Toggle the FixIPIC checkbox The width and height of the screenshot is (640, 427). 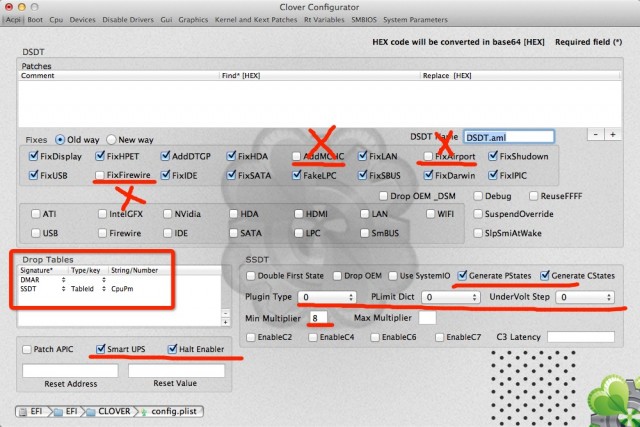[493, 175]
